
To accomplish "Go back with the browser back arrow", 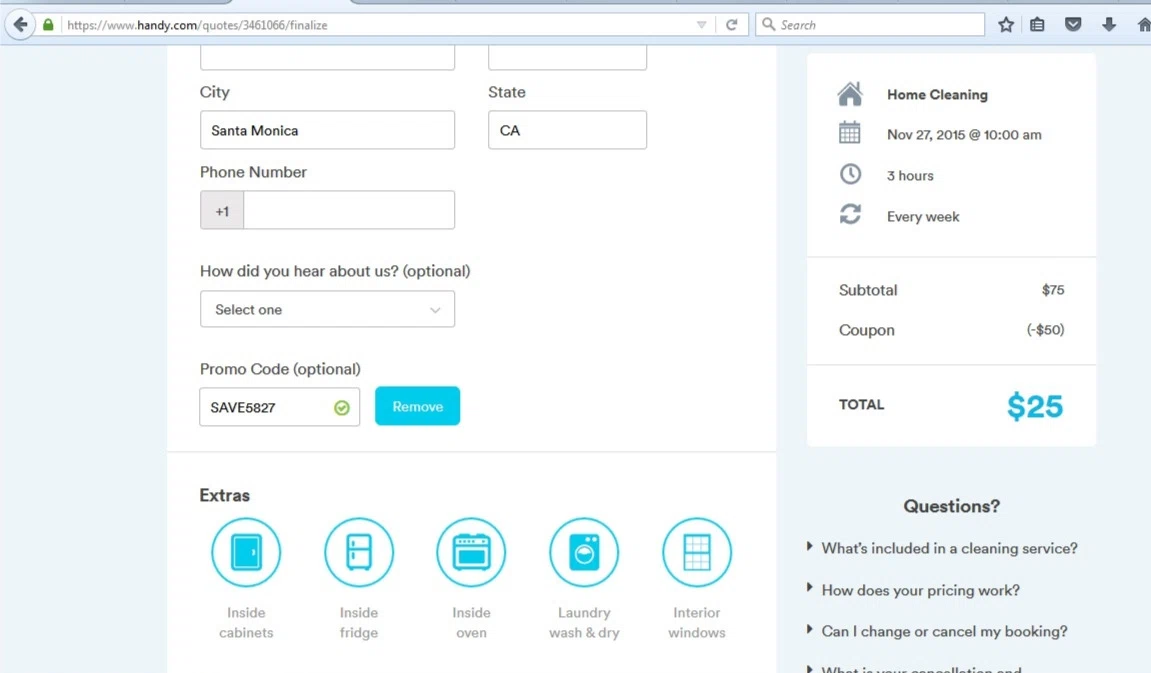I will 21,25.
